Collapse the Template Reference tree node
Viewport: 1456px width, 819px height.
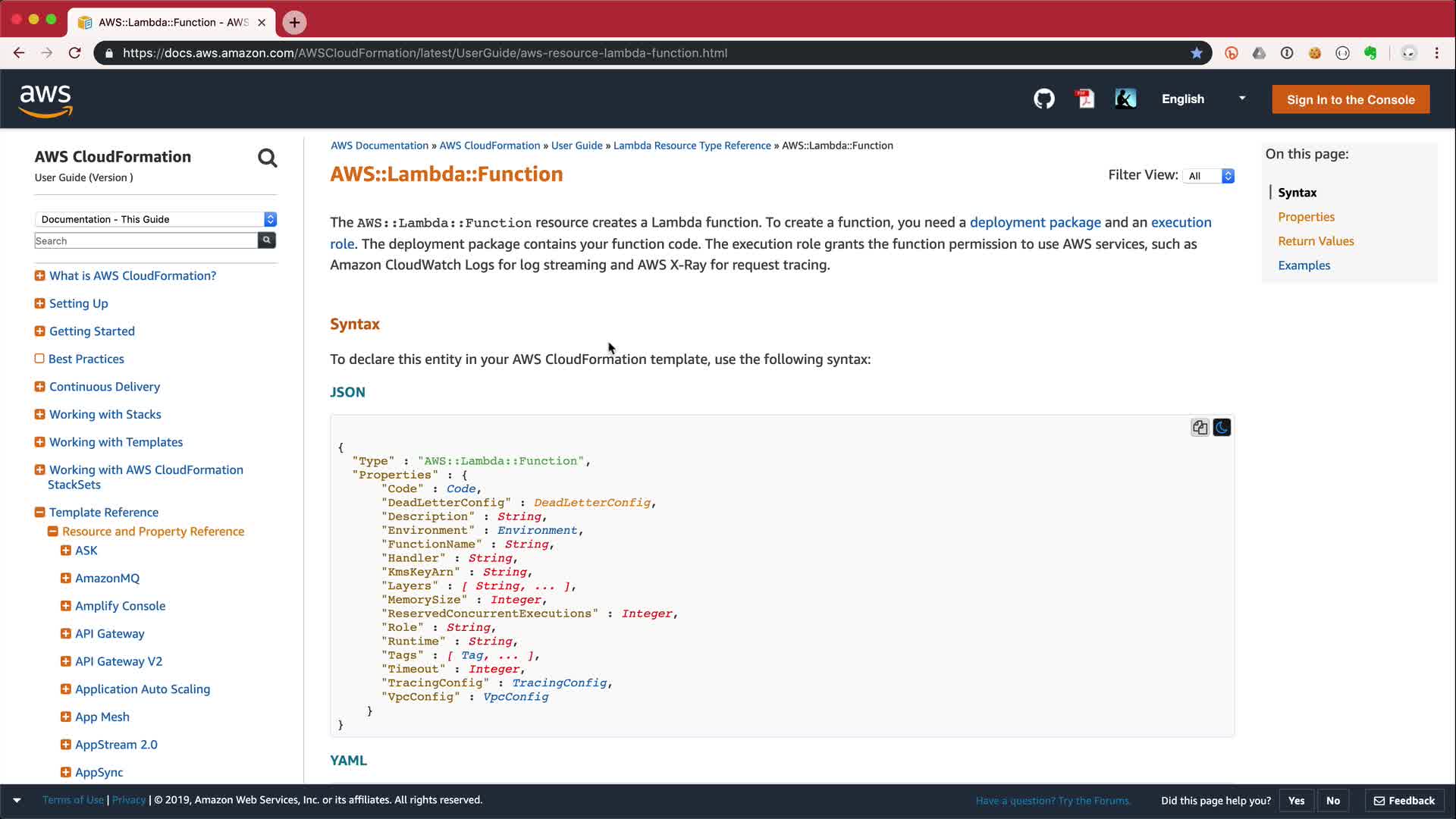(40, 513)
